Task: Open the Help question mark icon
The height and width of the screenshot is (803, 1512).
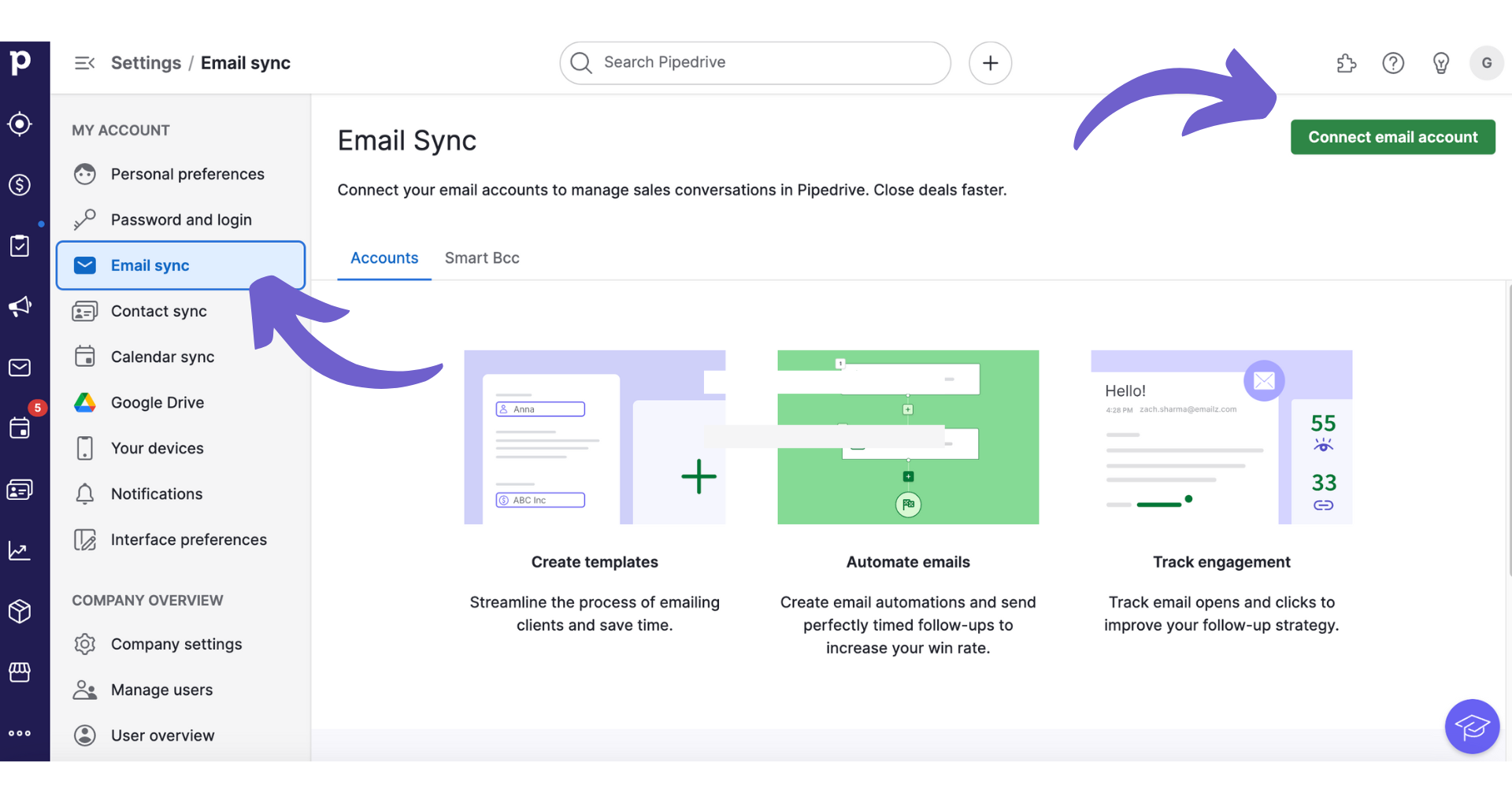Action: coord(1393,63)
